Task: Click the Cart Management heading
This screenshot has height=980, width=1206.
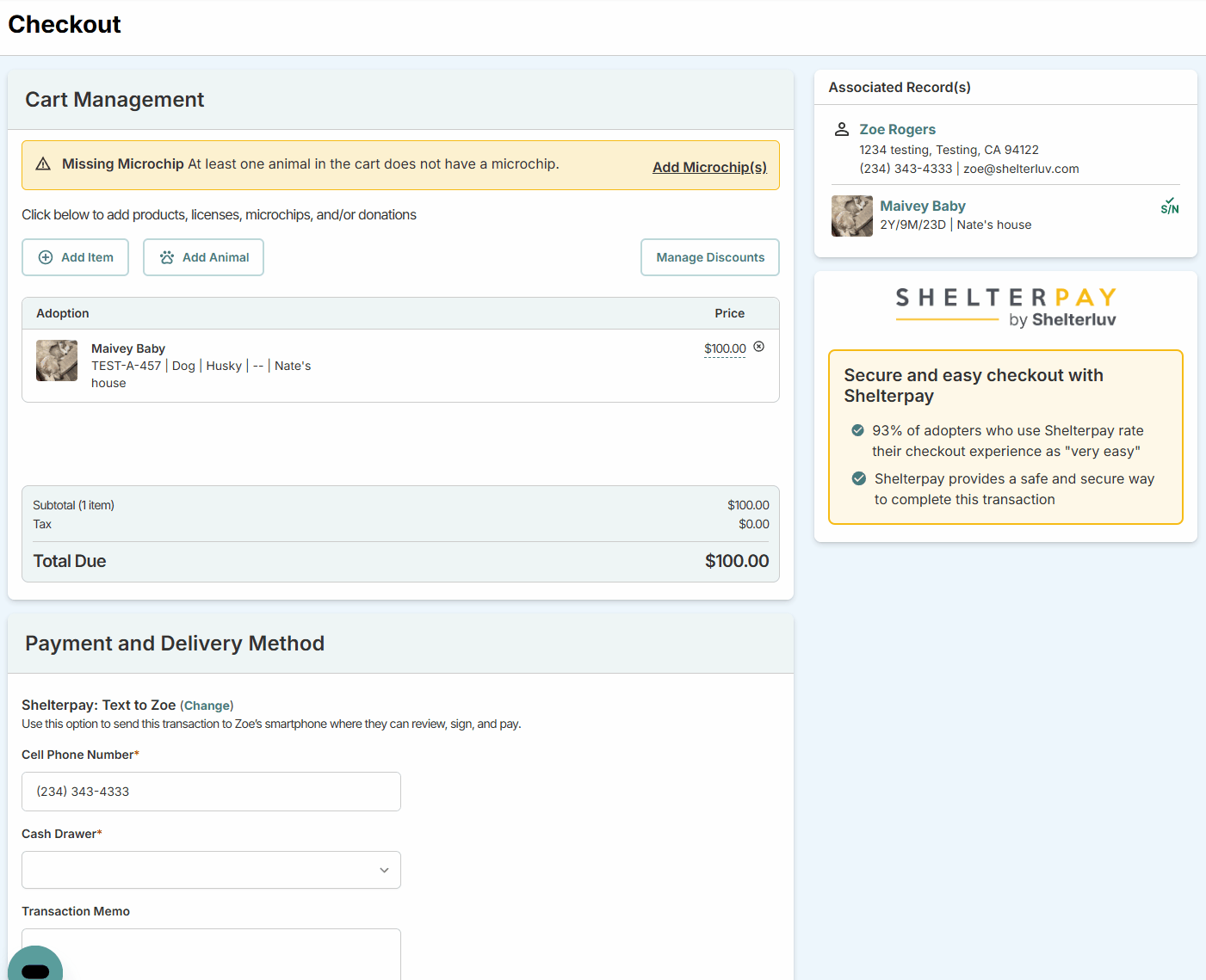Action: click(x=114, y=100)
